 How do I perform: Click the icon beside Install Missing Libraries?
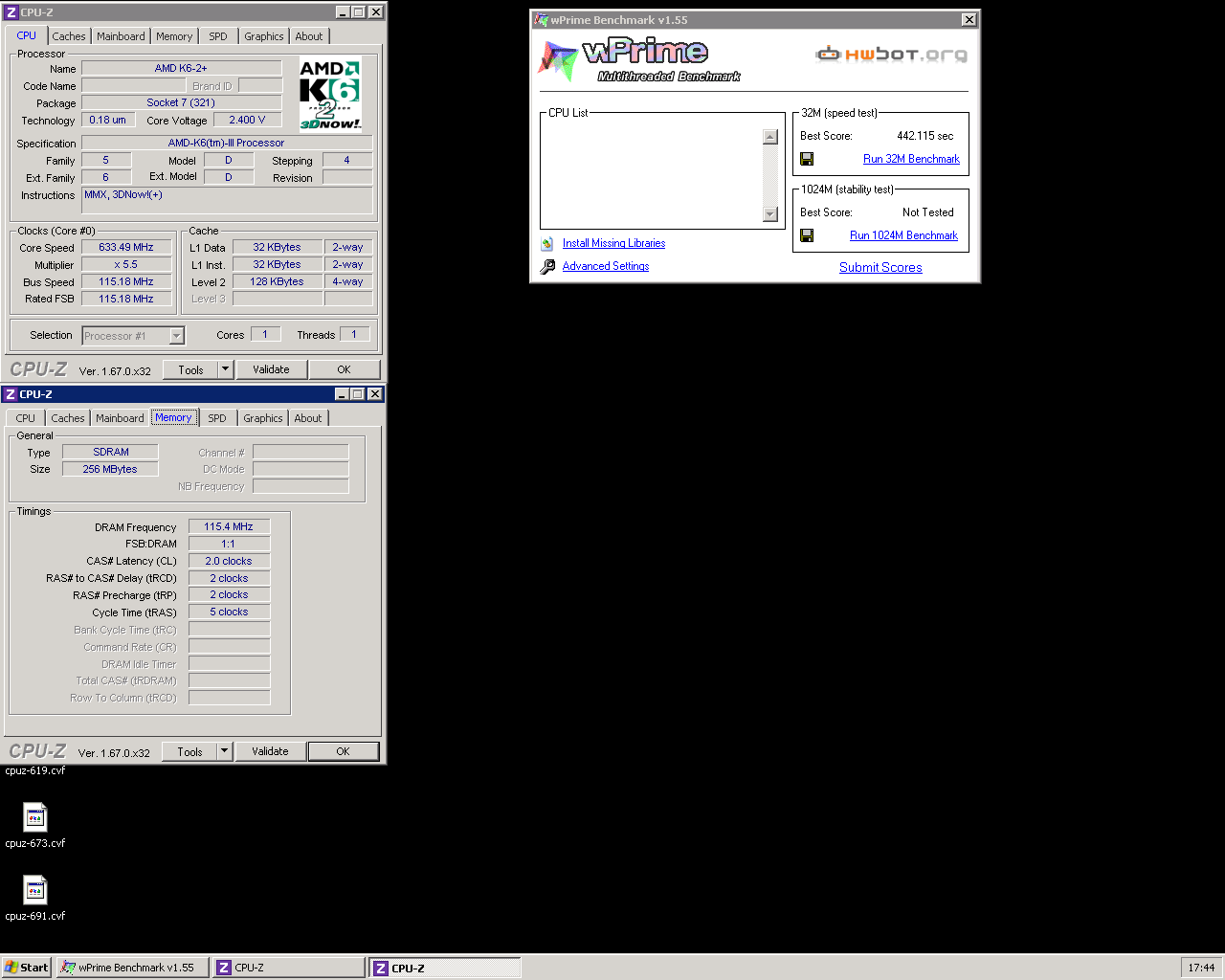point(546,244)
